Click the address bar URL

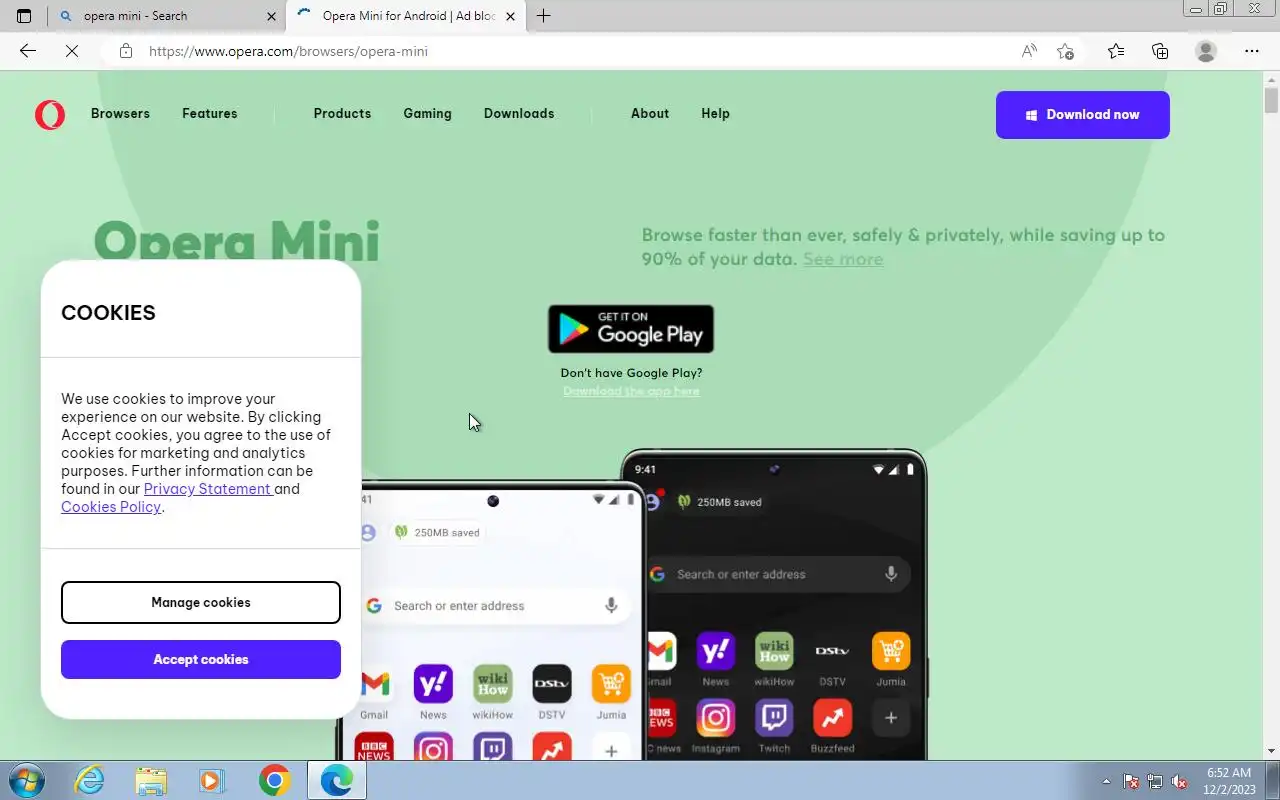point(288,51)
